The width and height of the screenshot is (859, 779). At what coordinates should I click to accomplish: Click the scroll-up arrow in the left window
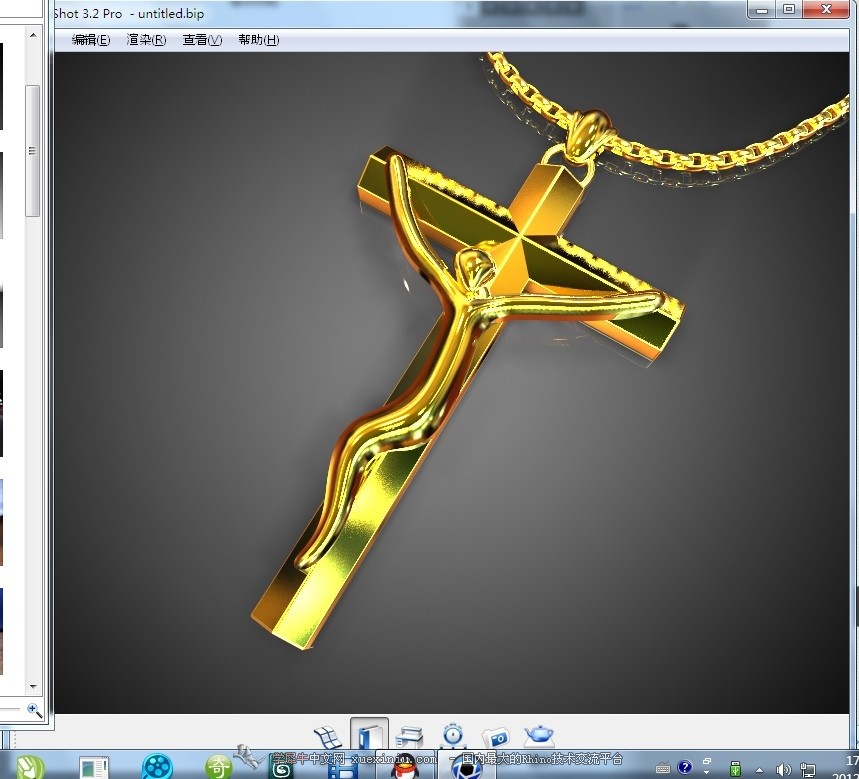[33, 35]
